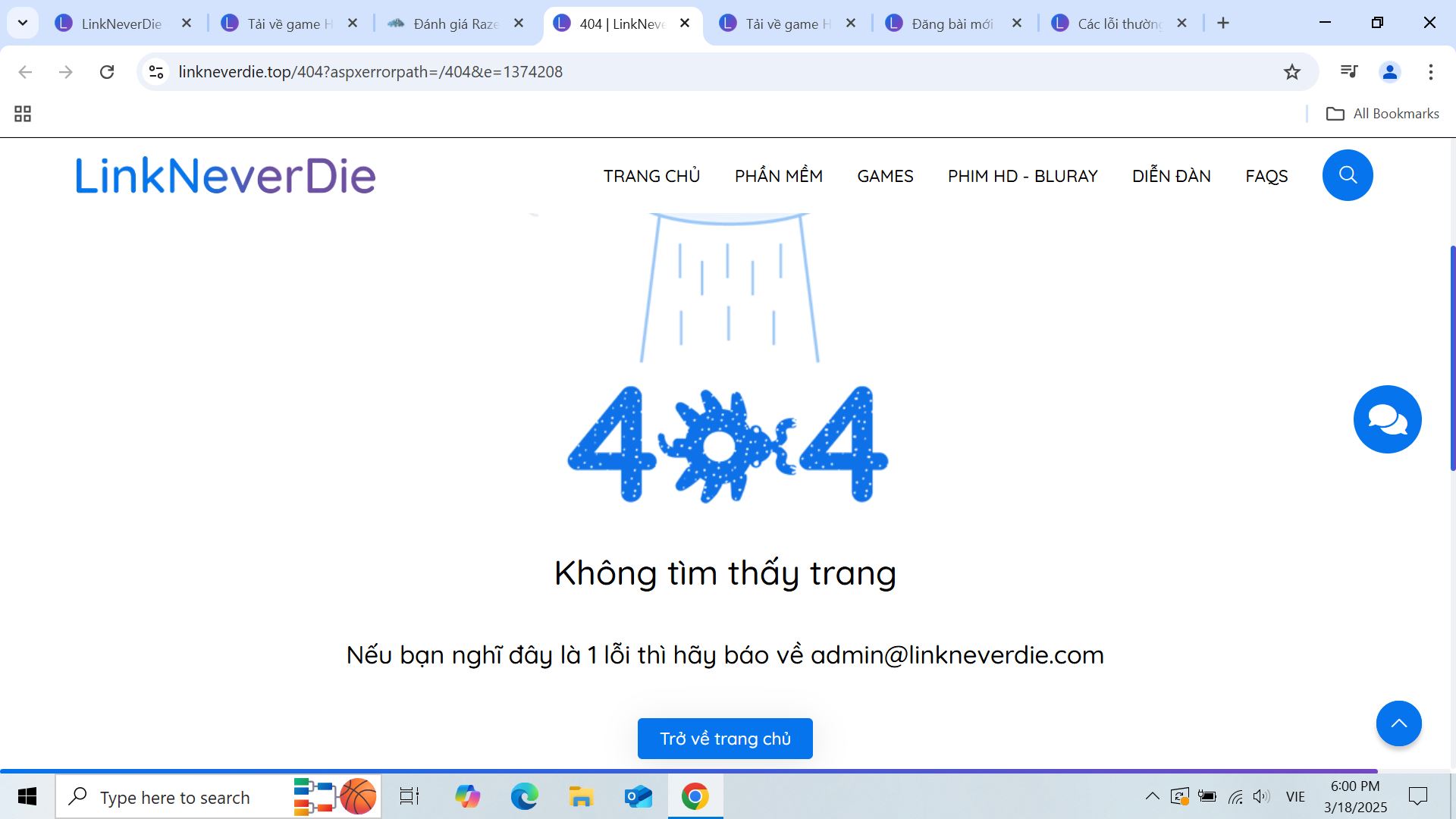Click the Windows Start button
This screenshot has height=819, width=1456.
pos(27,796)
